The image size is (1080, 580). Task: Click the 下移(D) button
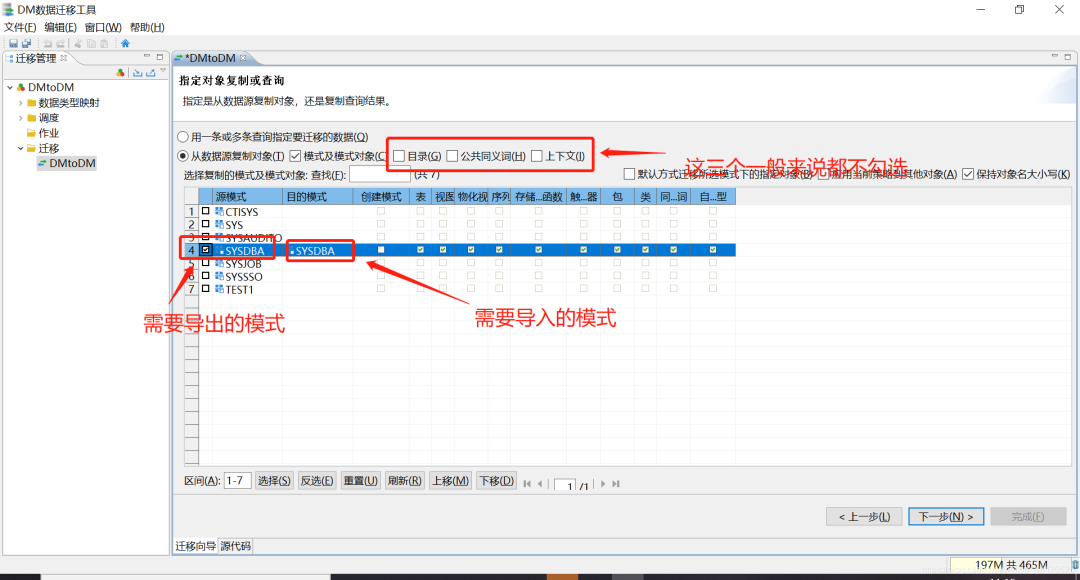[x=497, y=481]
